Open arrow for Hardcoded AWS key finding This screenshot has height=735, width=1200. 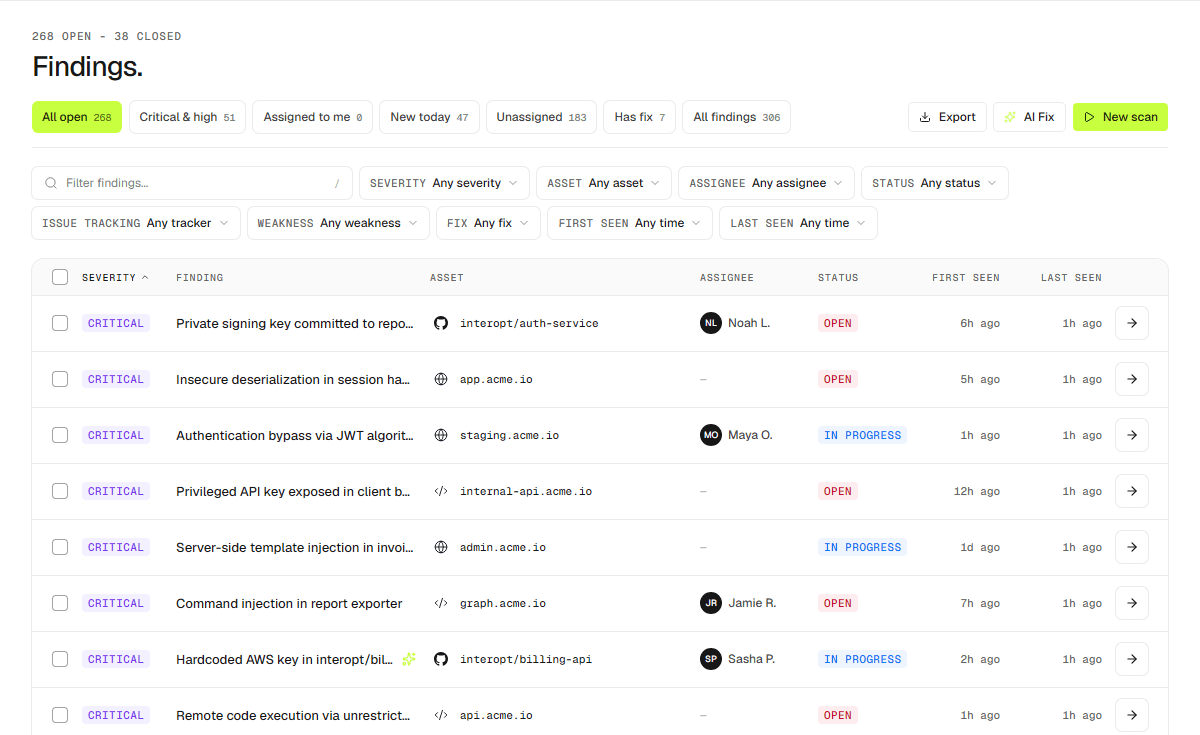[x=1131, y=659]
